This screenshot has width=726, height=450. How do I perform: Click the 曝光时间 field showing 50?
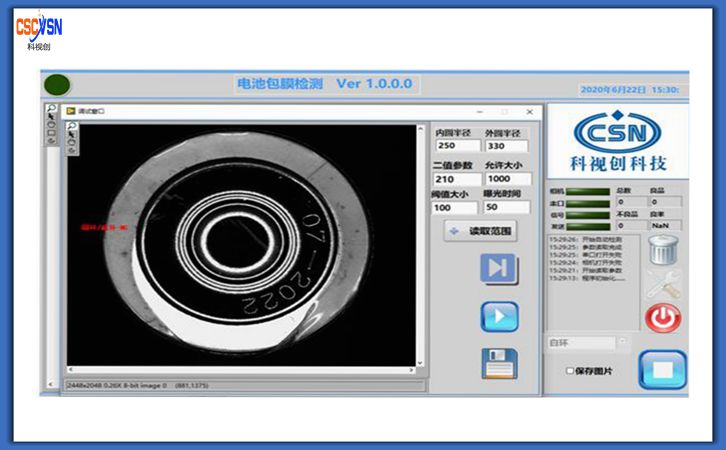[507, 207]
